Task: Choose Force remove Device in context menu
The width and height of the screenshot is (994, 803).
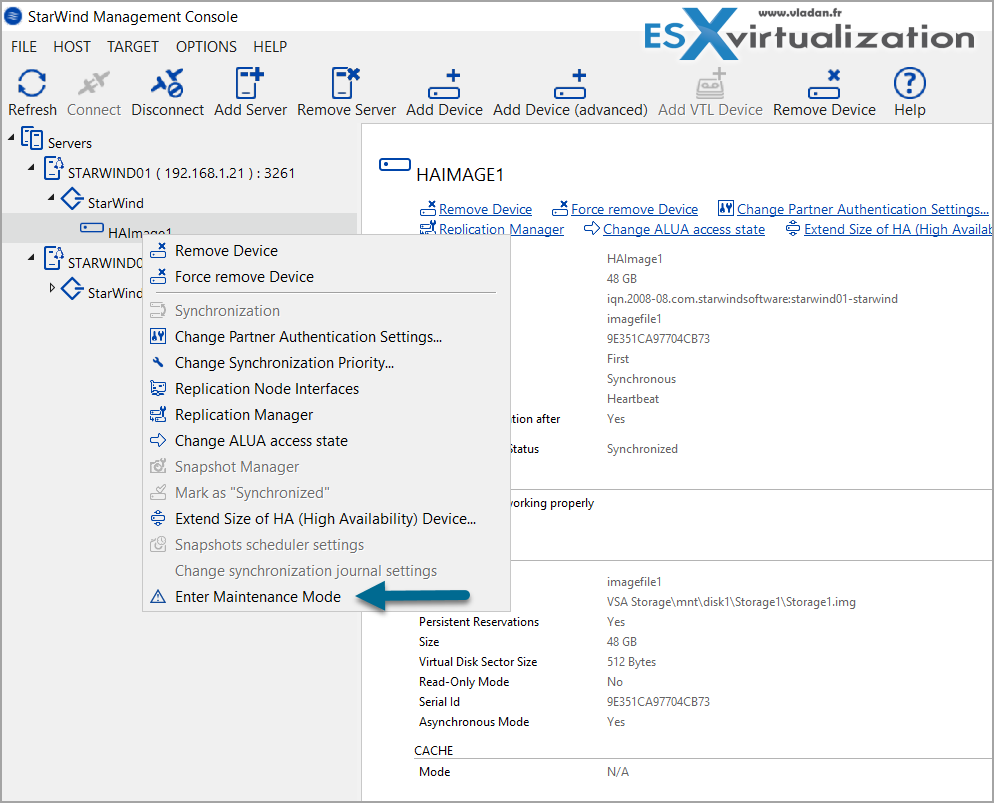Action: (x=244, y=277)
